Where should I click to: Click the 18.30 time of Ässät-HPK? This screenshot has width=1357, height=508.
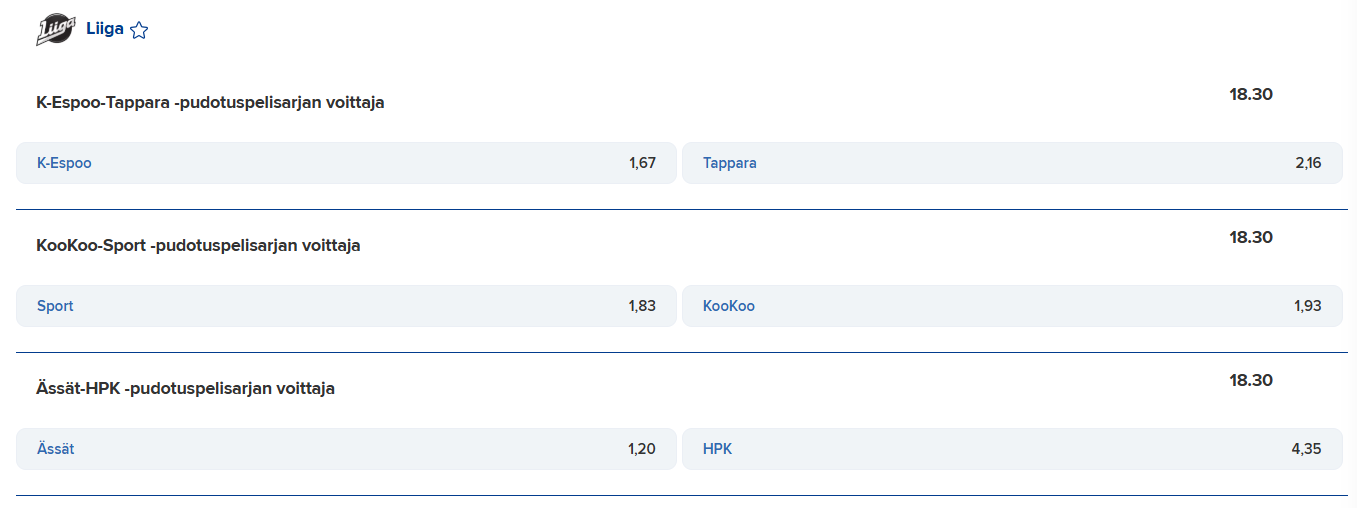(x=1251, y=380)
